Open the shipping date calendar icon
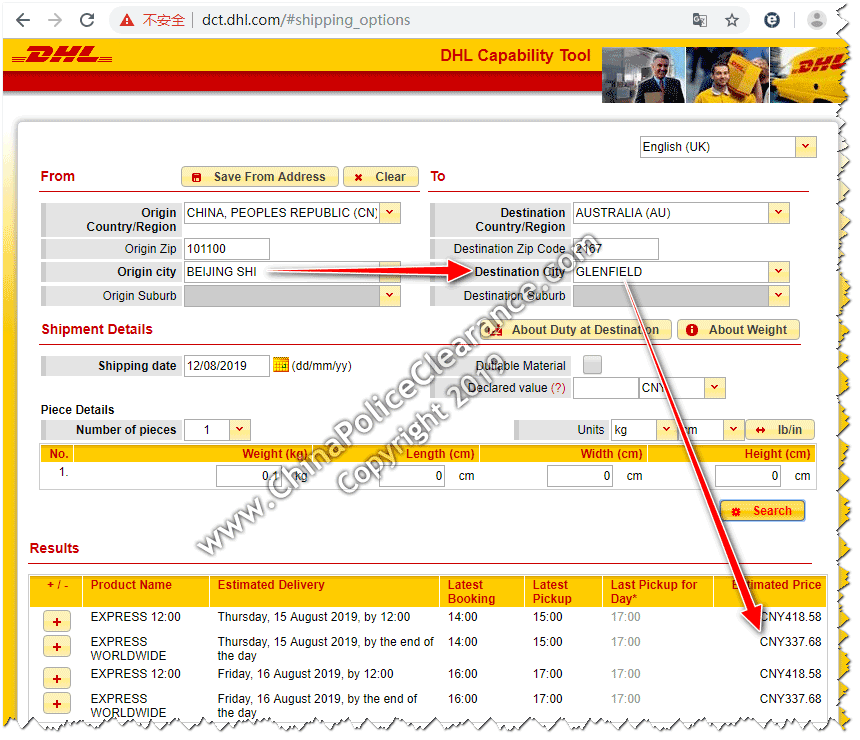The width and height of the screenshot is (860, 740). [281, 365]
